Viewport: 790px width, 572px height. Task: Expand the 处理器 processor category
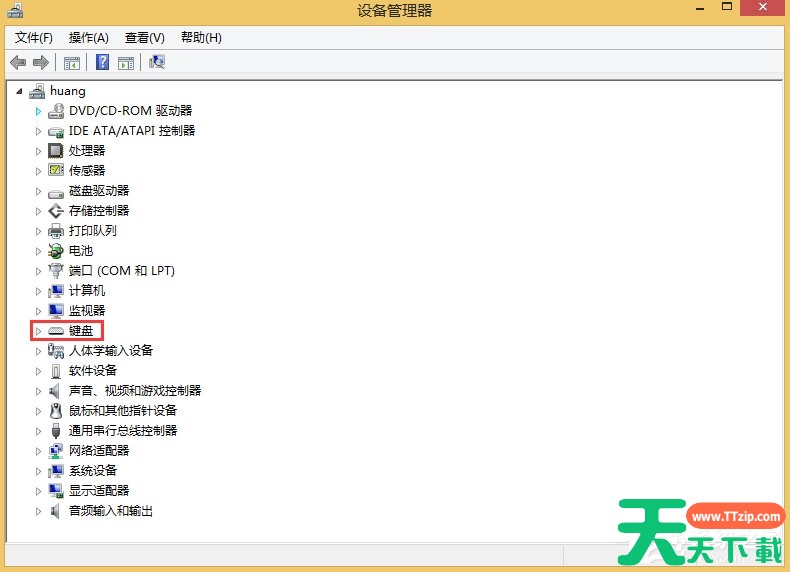(39, 151)
